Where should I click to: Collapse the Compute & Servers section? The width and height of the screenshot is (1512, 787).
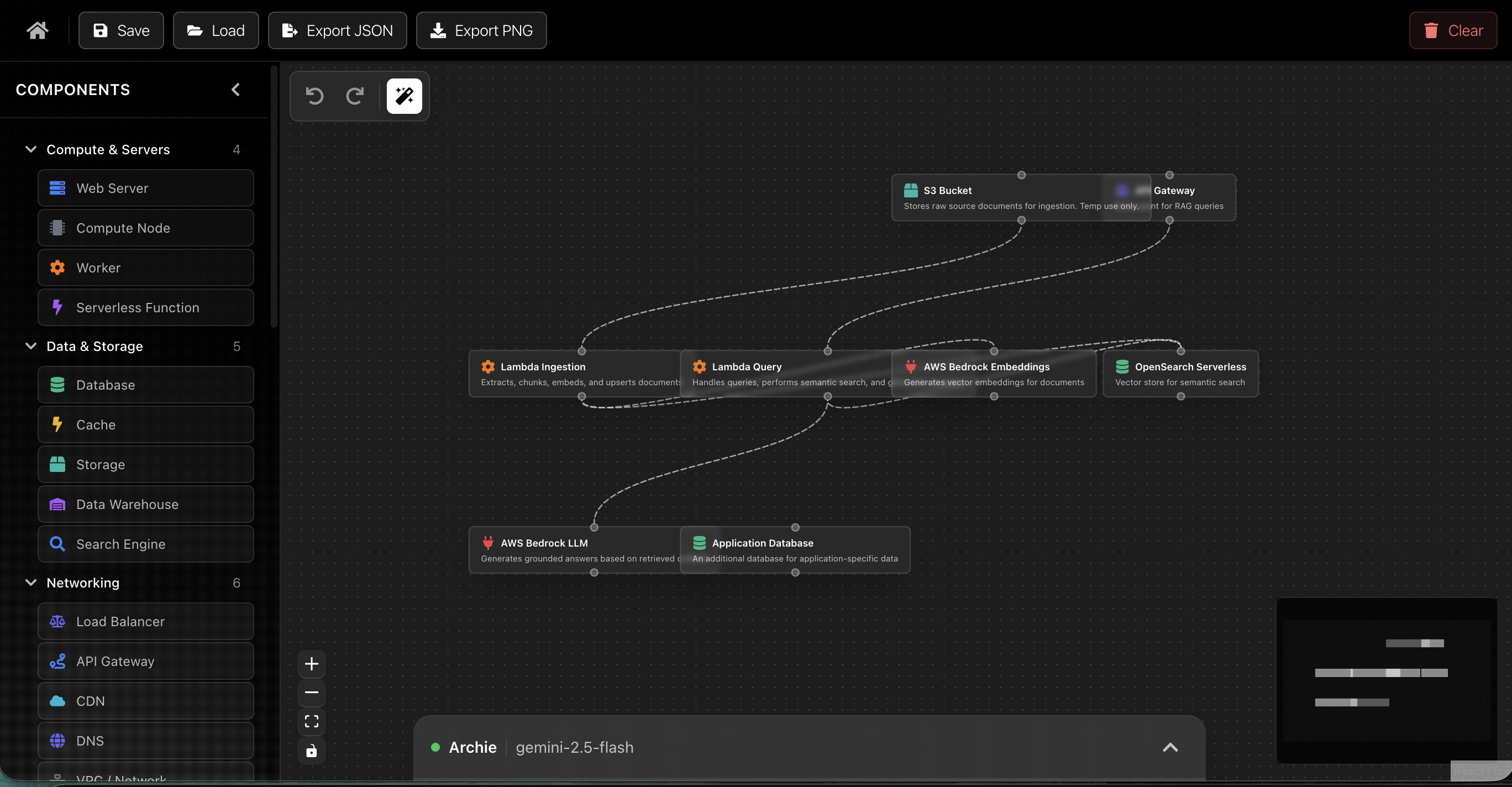coord(31,150)
